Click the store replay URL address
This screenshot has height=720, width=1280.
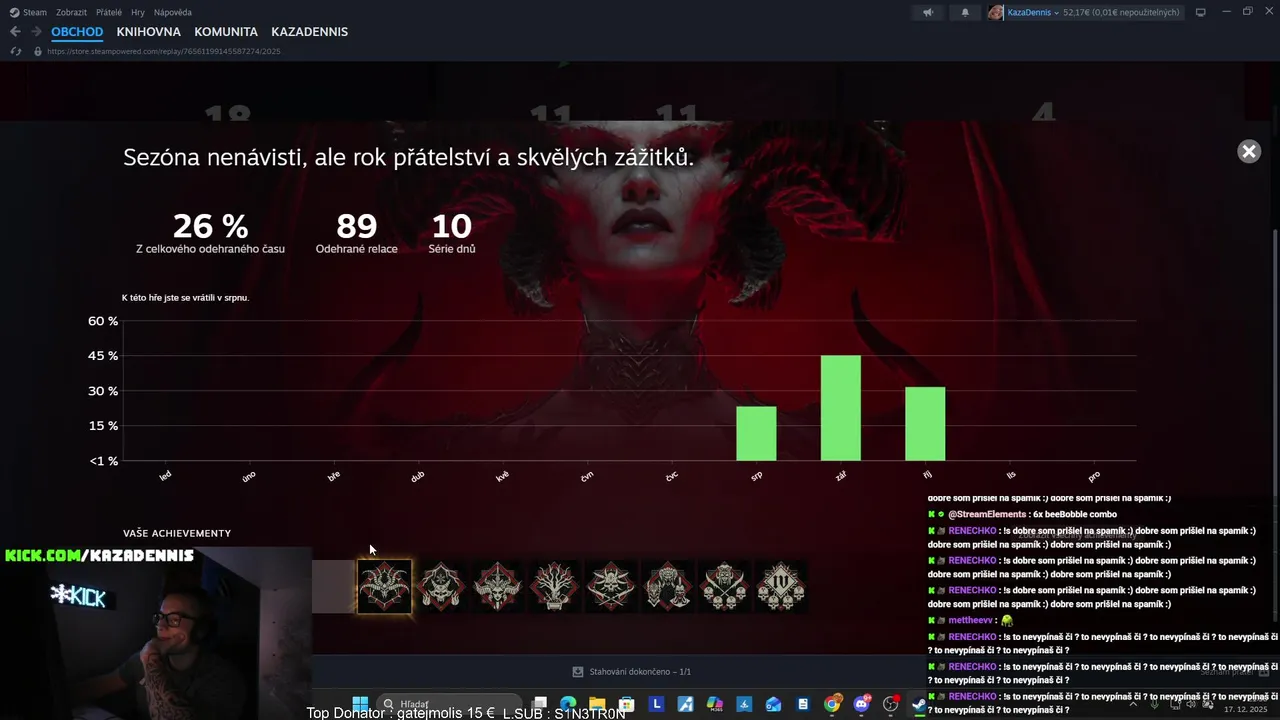pyautogui.click(x=163, y=51)
